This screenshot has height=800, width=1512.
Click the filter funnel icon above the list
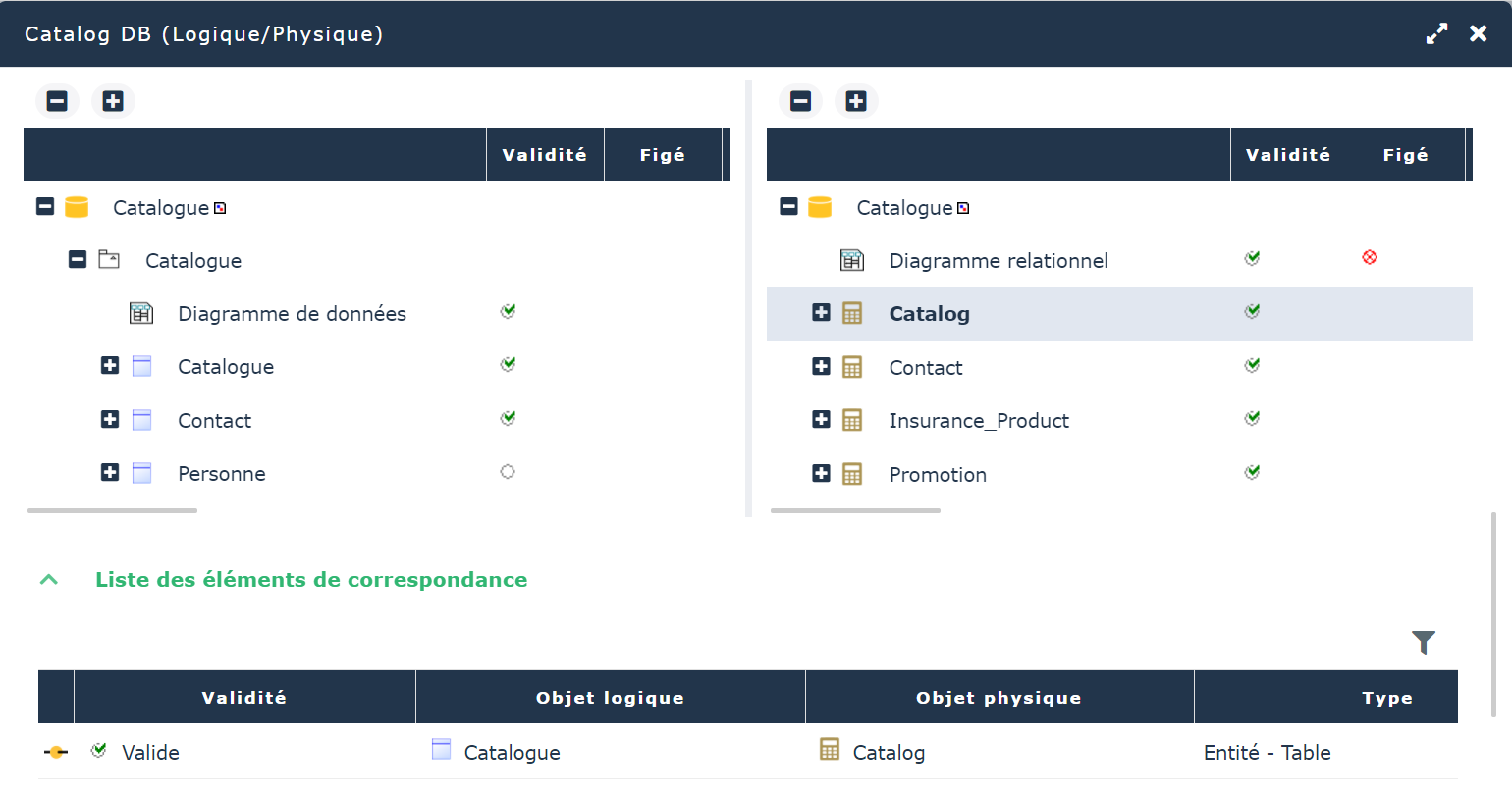coord(1423,642)
